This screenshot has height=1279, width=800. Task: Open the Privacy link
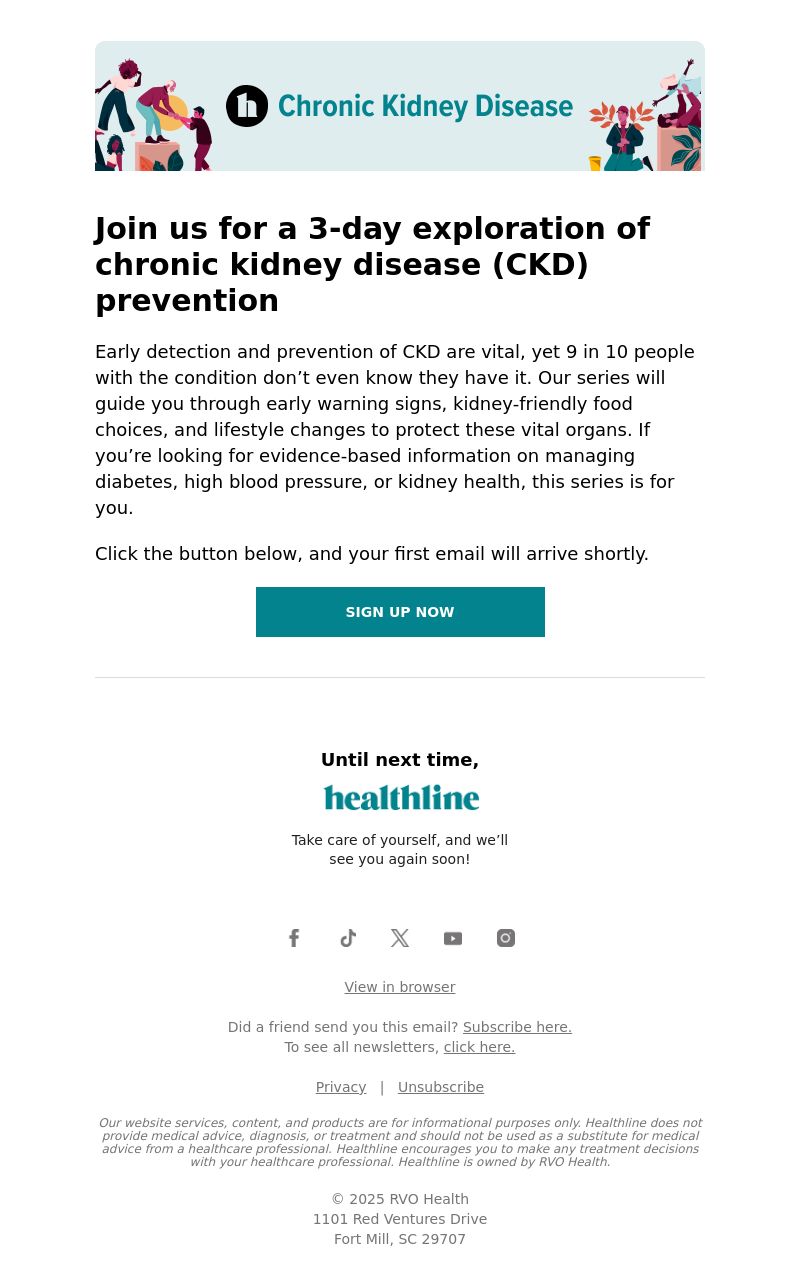[341, 1087]
